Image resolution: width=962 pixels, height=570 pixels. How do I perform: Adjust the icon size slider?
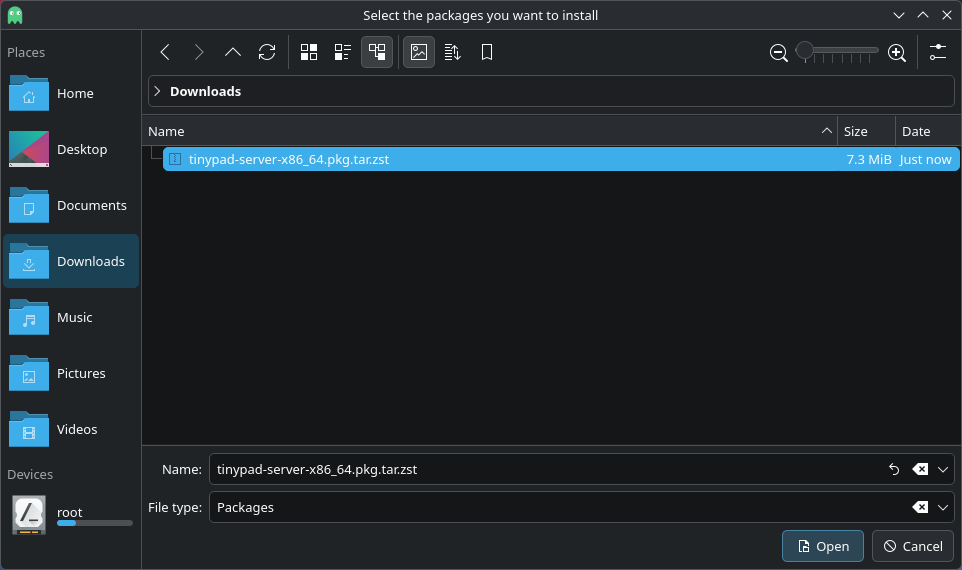(837, 52)
